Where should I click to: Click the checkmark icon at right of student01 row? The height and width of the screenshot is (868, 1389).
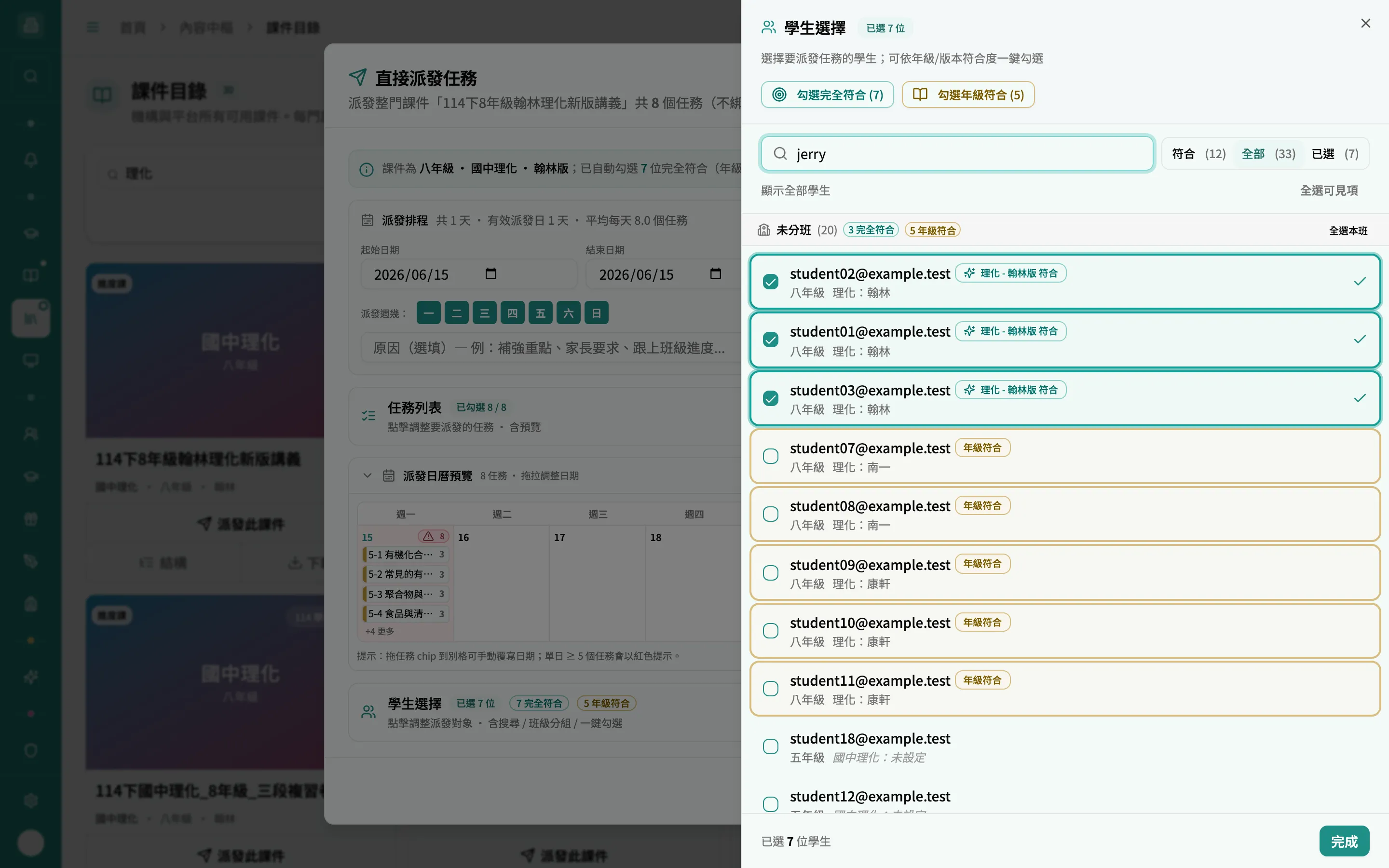click(1360, 340)
